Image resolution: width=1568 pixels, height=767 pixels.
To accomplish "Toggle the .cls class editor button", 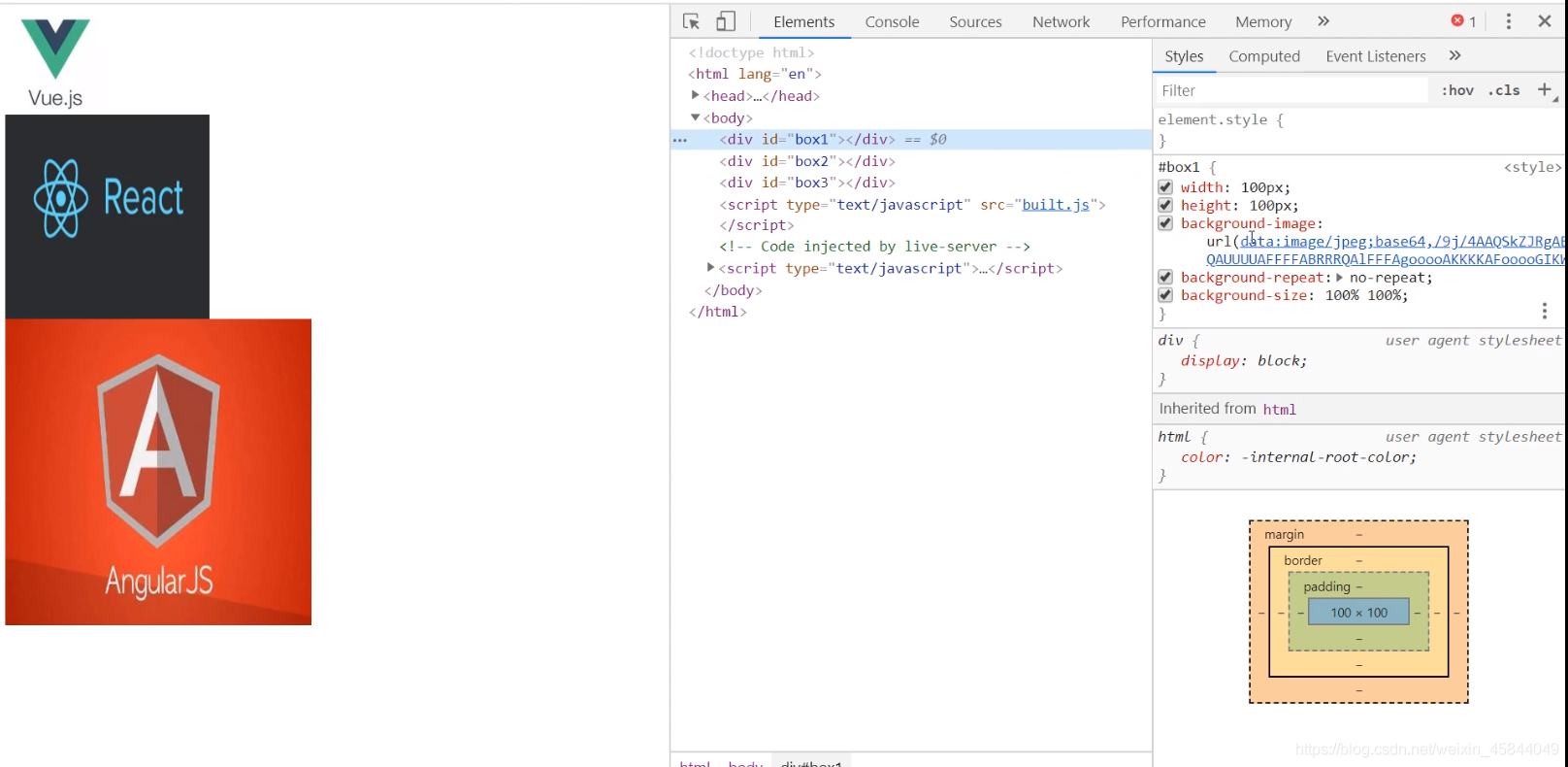I will click(1505, 90).
